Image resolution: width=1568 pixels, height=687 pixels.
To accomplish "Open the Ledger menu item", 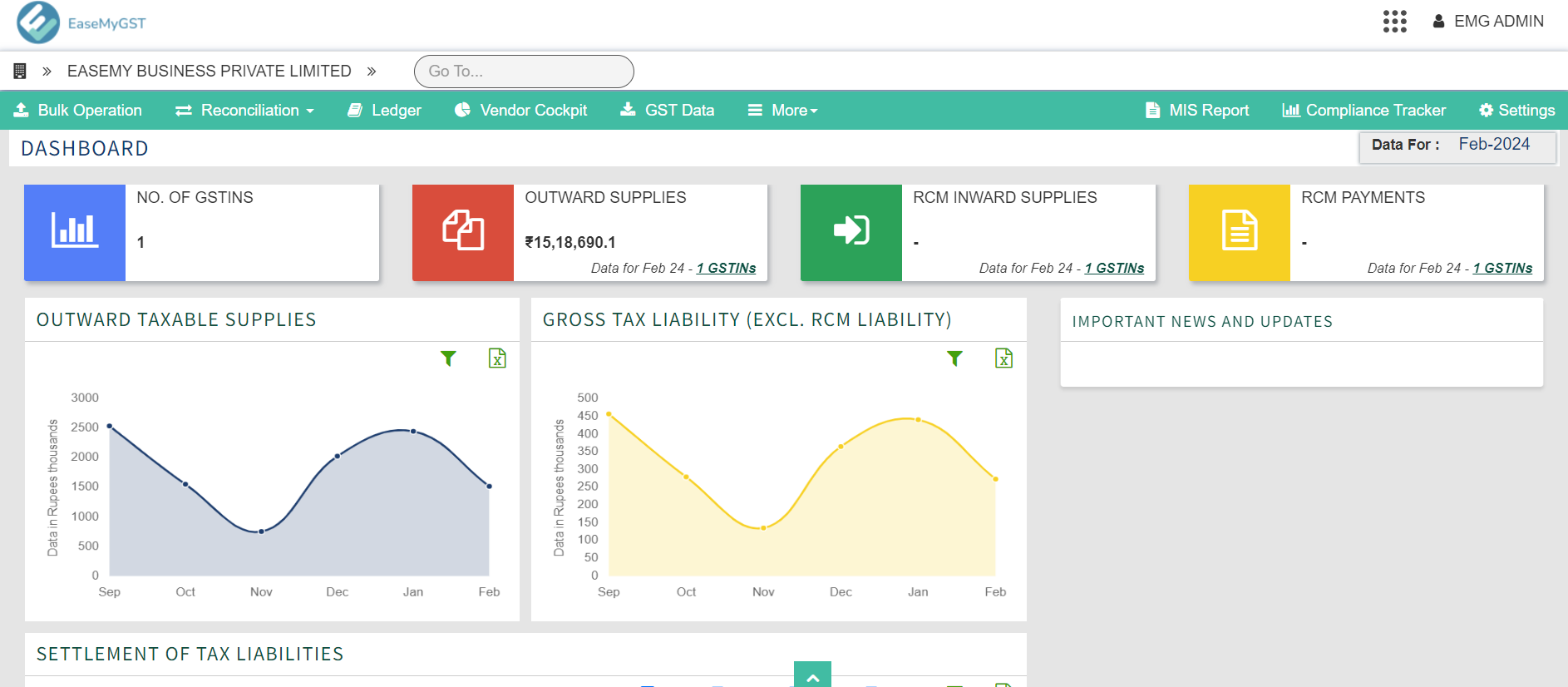I will (384, 110).
